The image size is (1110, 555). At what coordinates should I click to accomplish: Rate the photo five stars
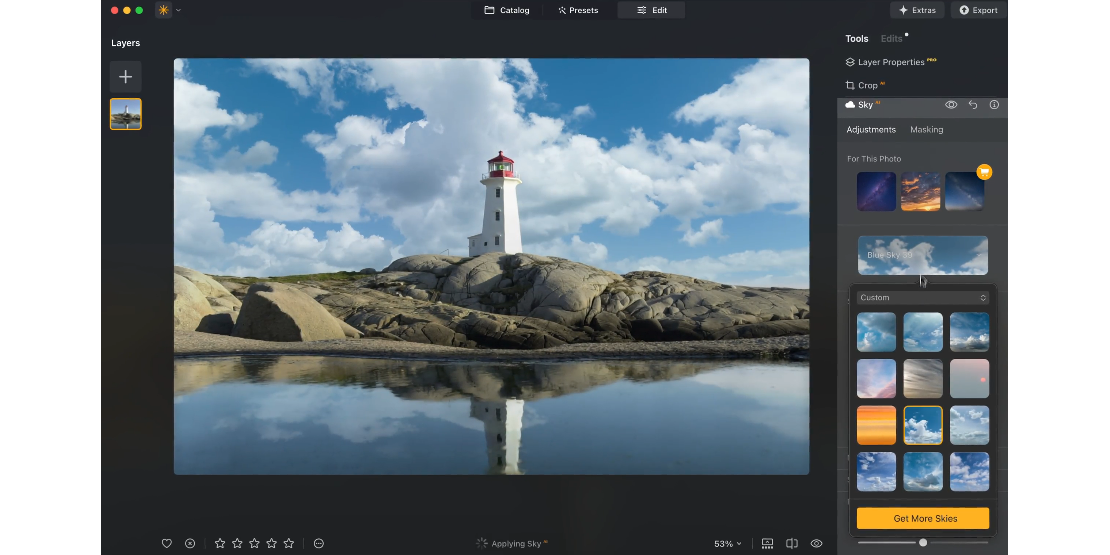click(289, 543)
